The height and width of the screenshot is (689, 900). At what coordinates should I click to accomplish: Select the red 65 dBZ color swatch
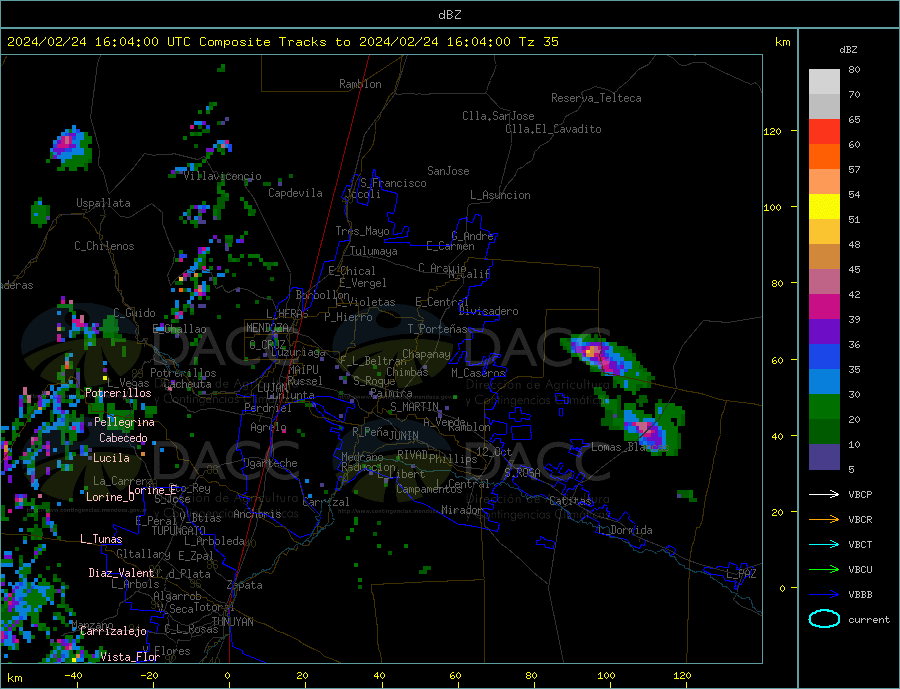824,131
